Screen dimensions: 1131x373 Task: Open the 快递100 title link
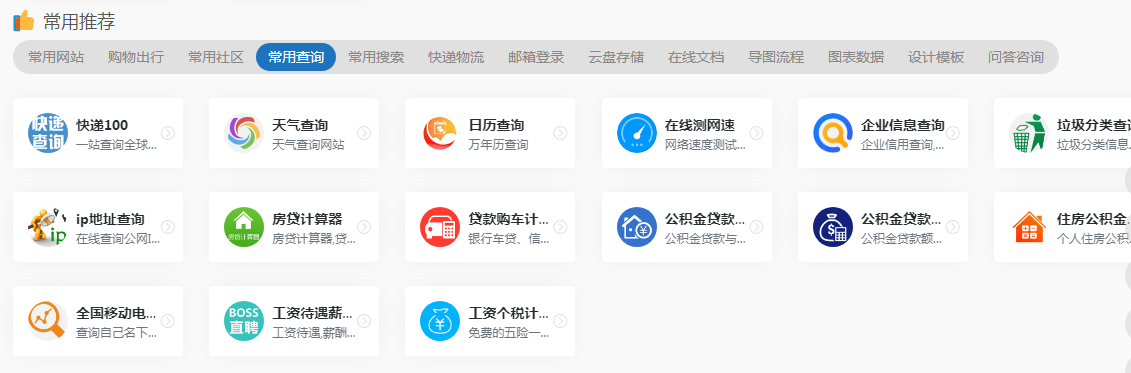[x=102, y=125]
